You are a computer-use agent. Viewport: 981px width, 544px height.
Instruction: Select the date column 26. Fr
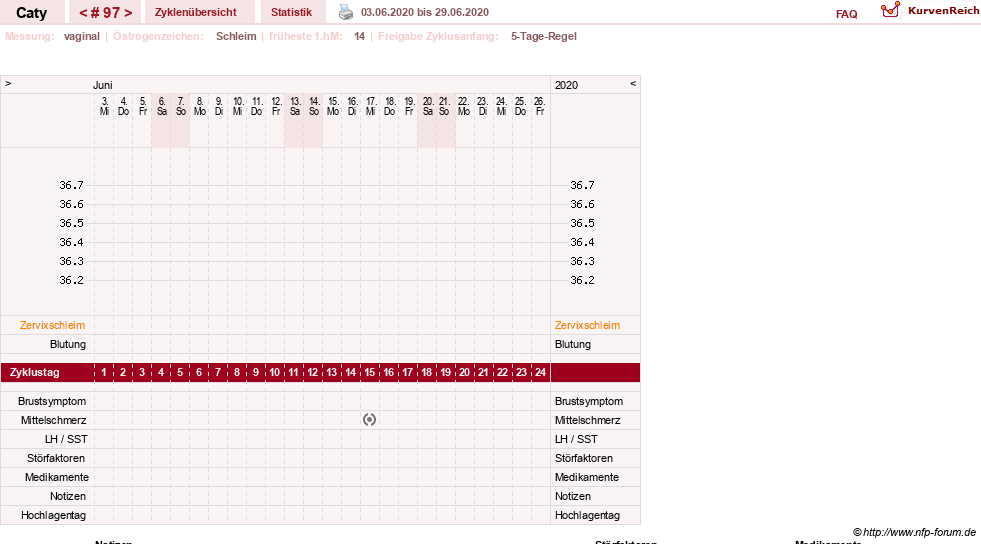(x=540, y=106)
